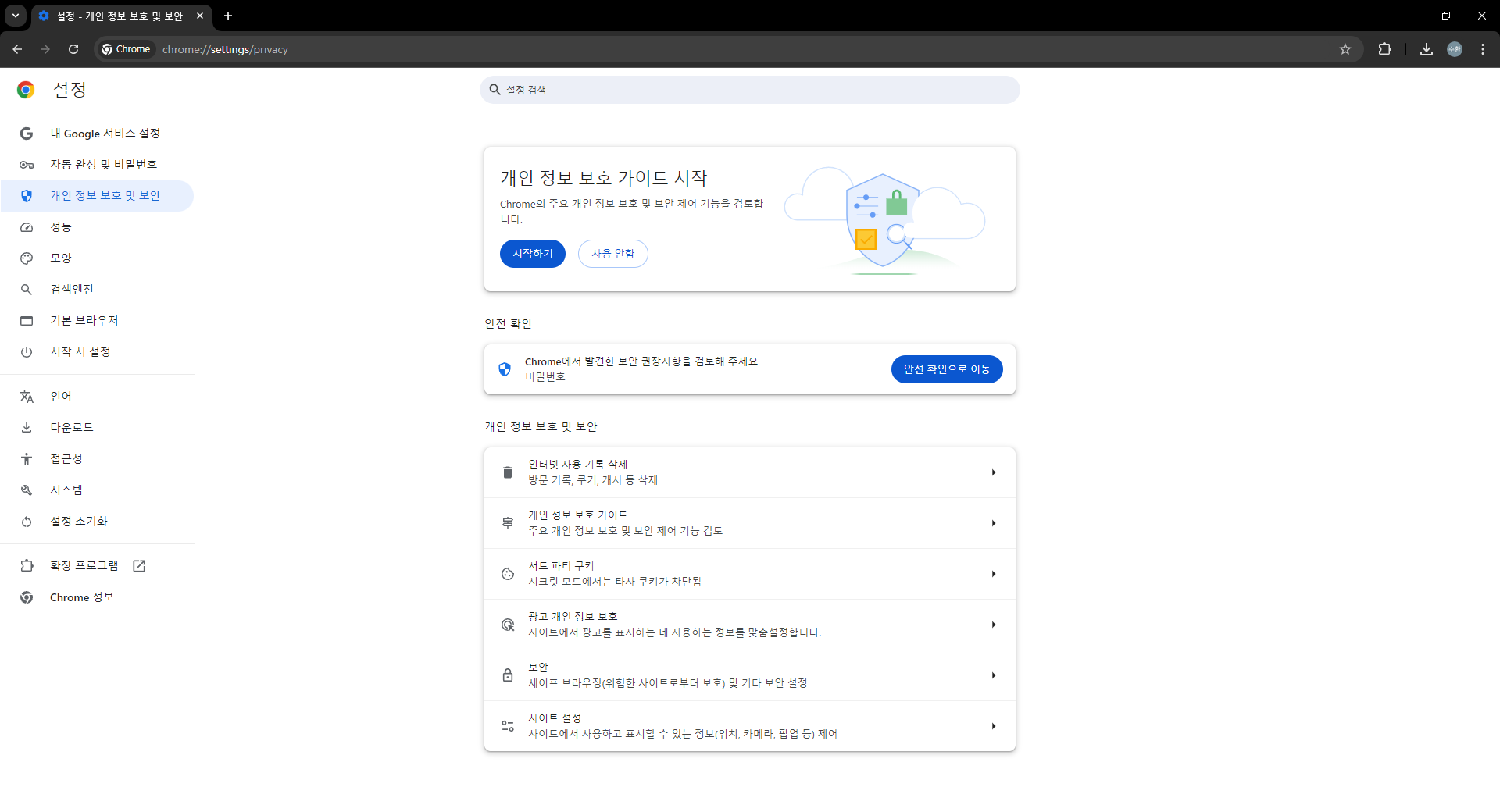Image resolution: width=1500 pixels, height=812 pixels.
Task: Reload the page with refresh icon
Action: point(73,49)
